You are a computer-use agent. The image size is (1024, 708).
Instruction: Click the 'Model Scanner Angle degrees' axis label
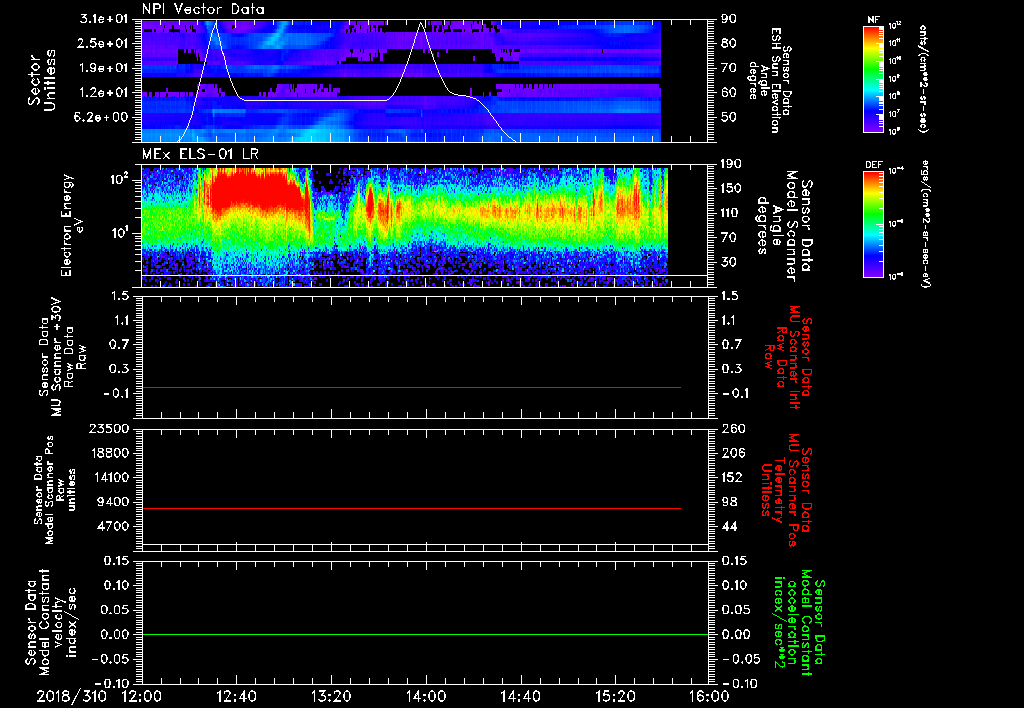(784, 226)
